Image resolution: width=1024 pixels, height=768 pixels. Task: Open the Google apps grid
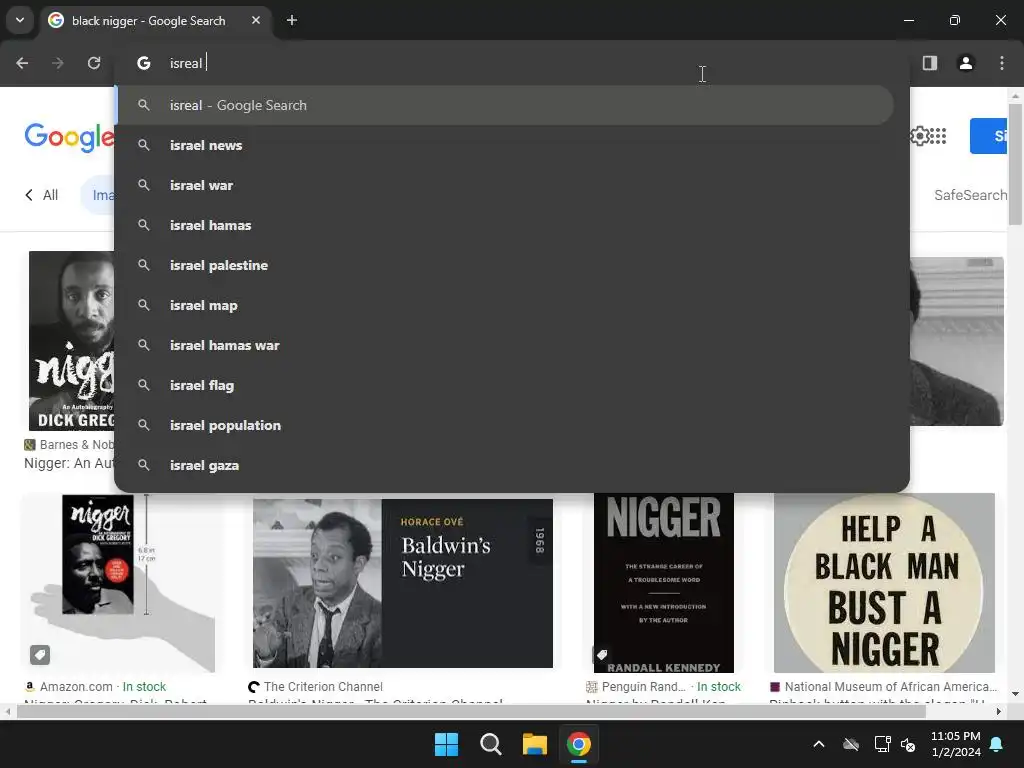point(938,136)
